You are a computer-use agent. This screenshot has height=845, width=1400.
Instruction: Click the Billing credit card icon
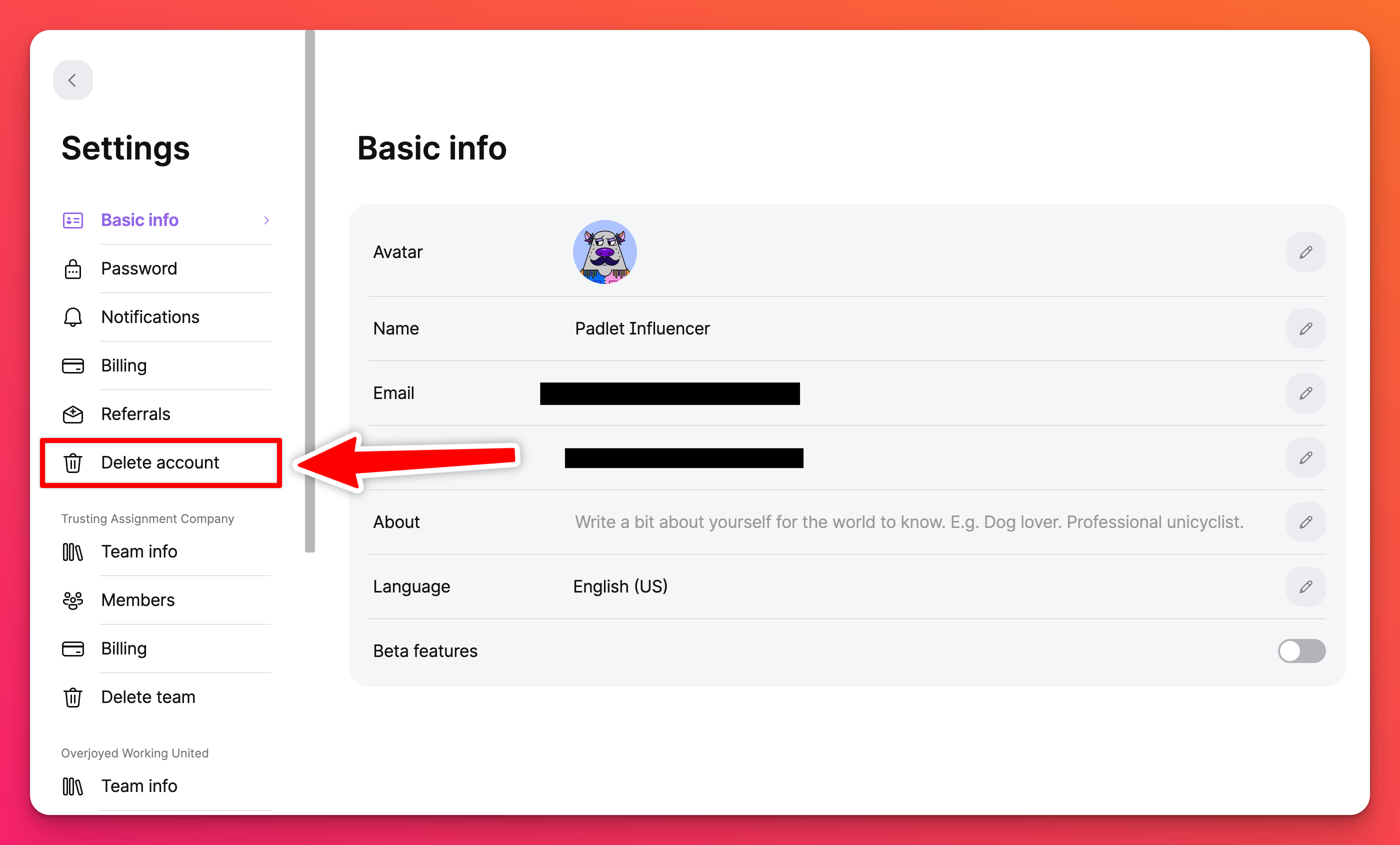click(75, 365)
